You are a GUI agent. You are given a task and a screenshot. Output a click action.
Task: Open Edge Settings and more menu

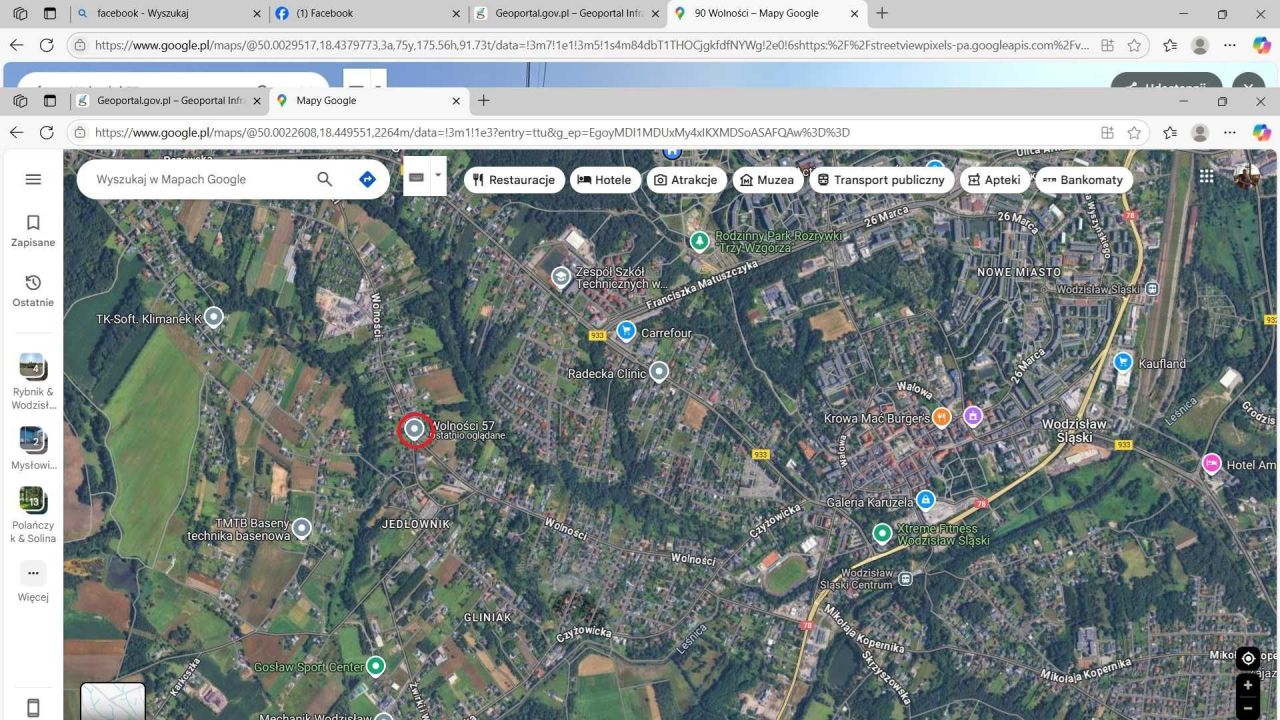coord(1230,132)
